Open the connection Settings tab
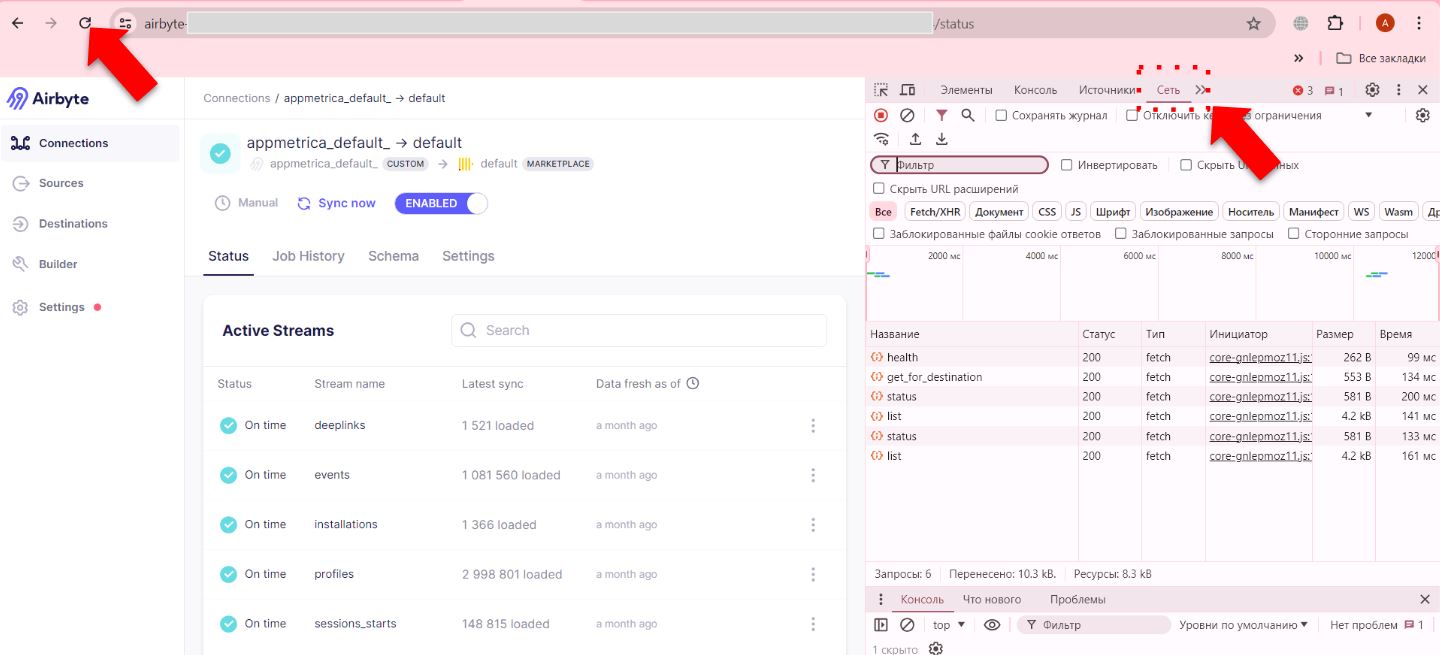 tap(468, 256)
